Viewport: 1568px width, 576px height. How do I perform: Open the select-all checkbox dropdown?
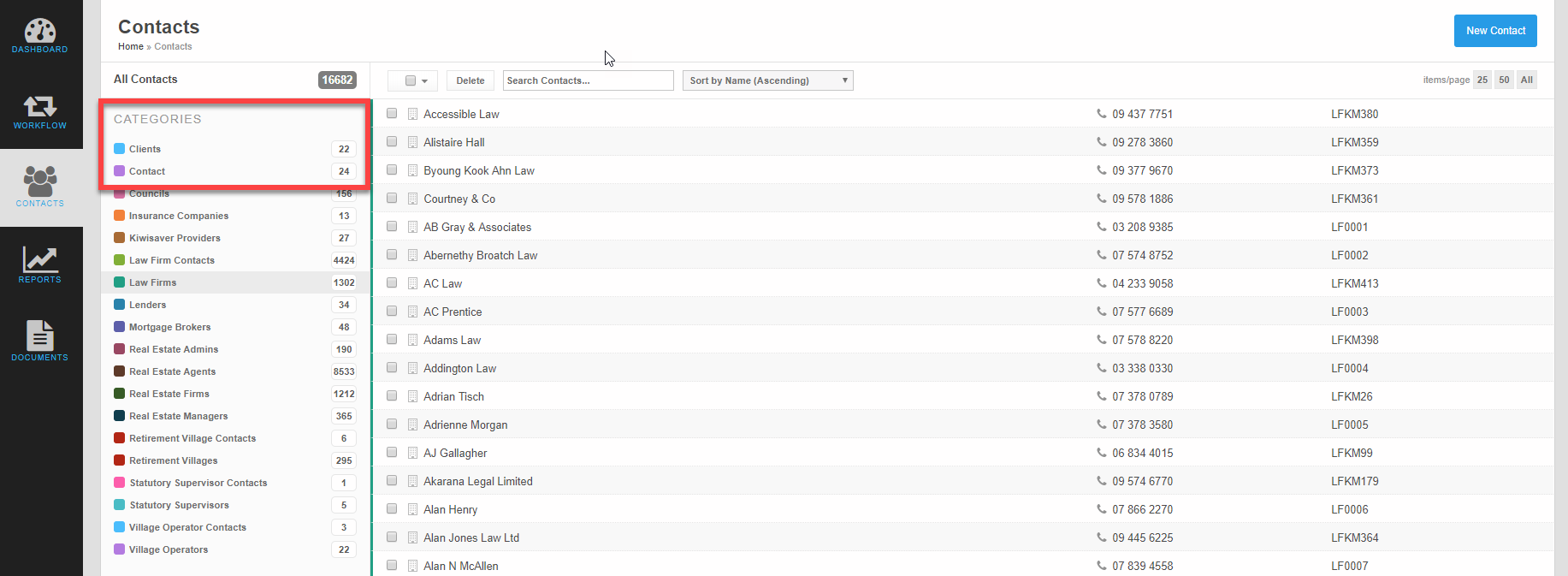[413, 80]
